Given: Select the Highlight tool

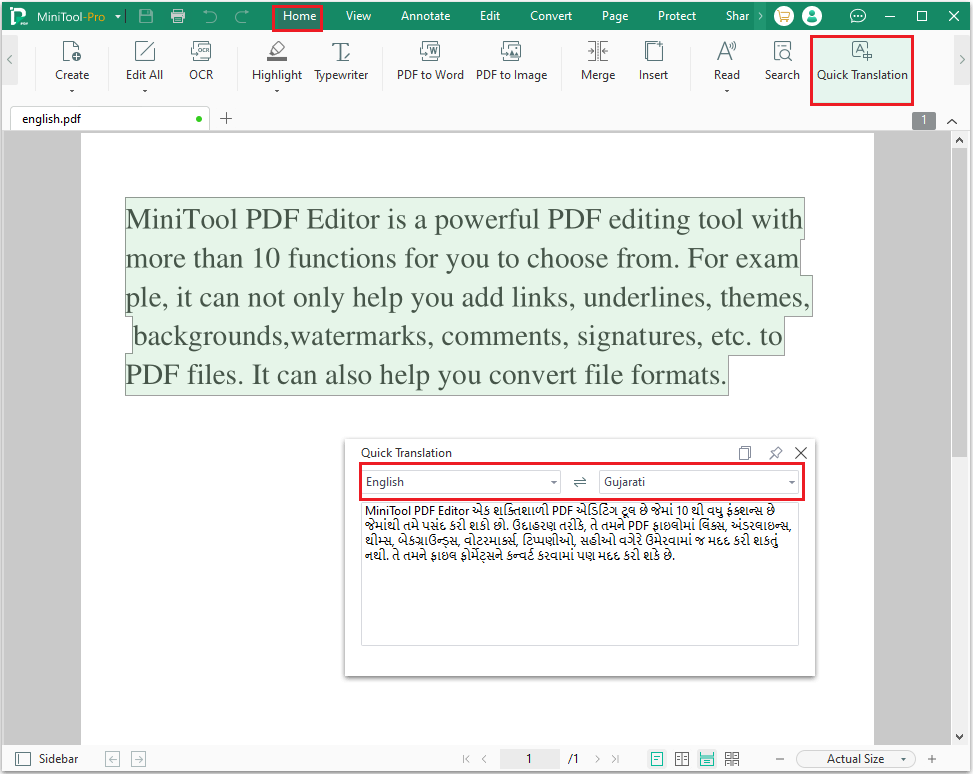Looking at the screenshot, I should click(277, 61).
